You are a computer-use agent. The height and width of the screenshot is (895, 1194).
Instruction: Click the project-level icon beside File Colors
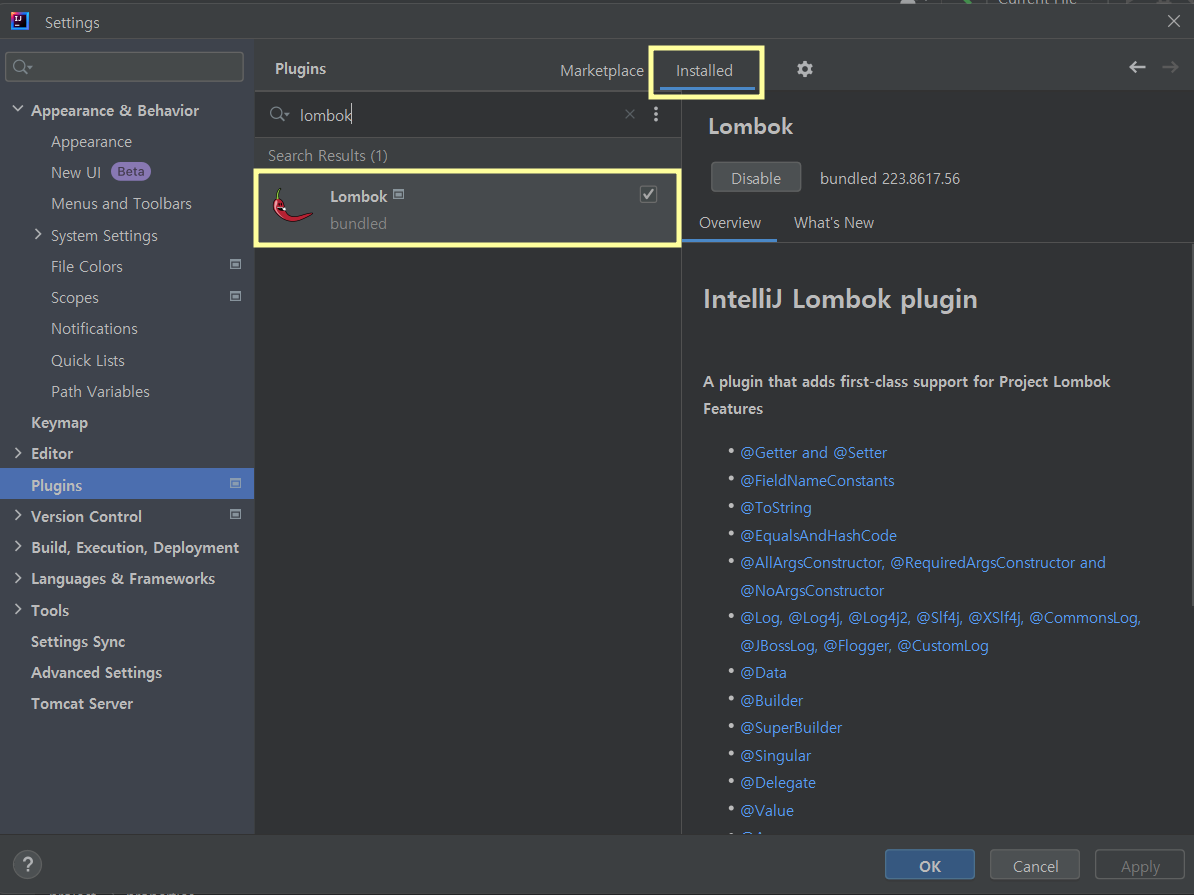(235, 264)
